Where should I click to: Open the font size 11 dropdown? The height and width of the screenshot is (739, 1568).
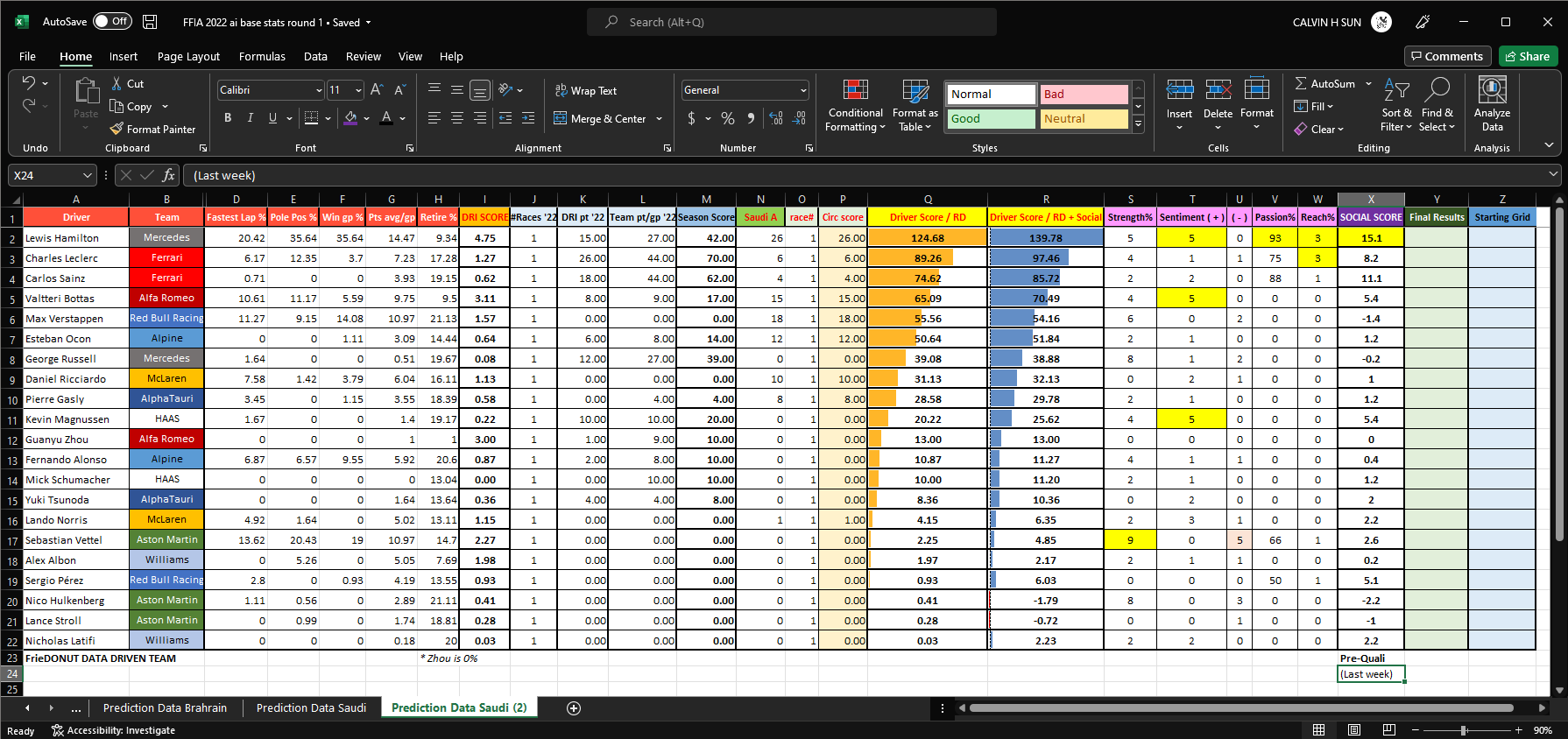(x=358, y=90)
